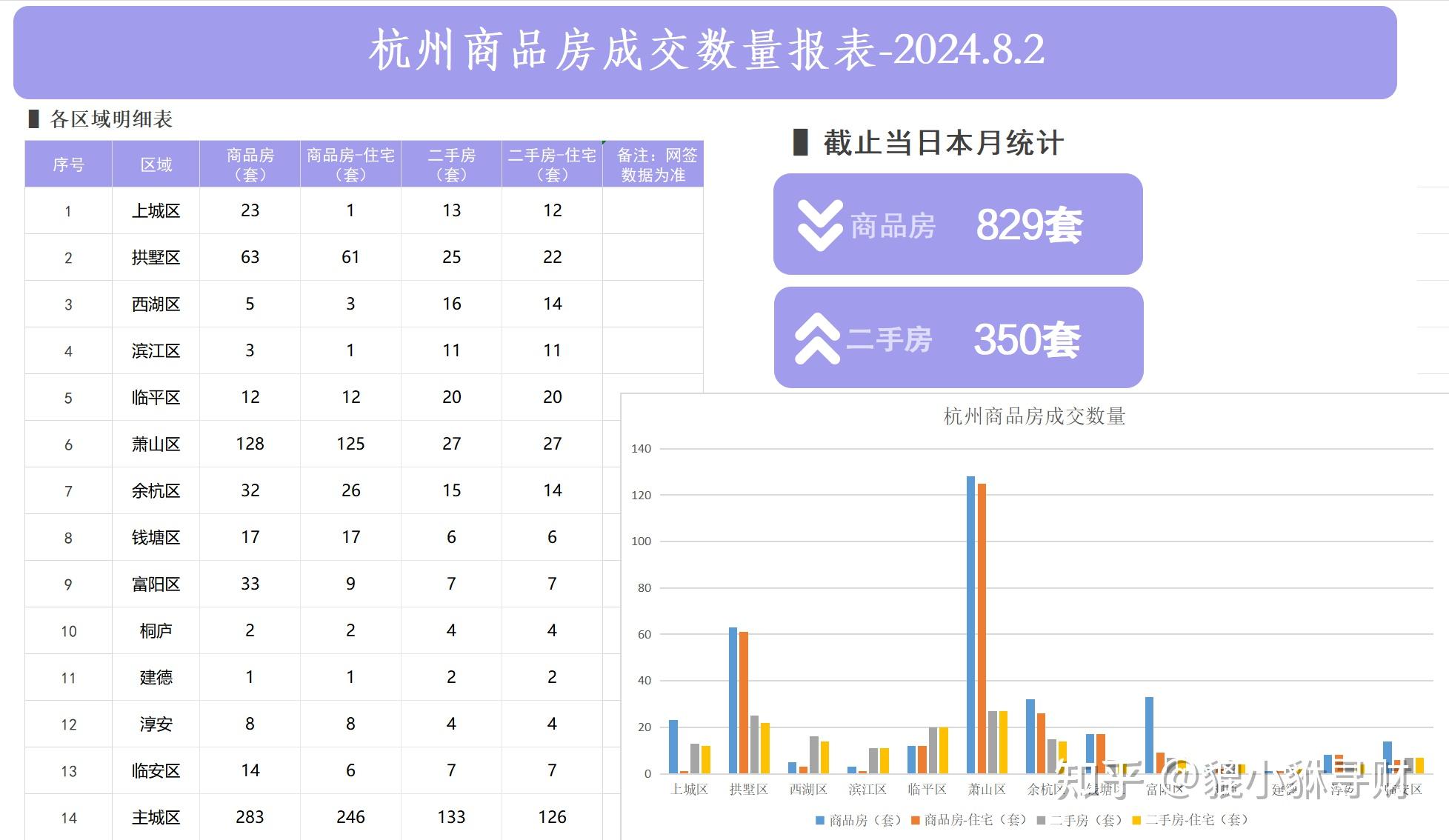Image resolution: width=1449 pixels, height=840 pixels.
Task: Select the 西湖区 cell
Action: [x=156, y=304]
